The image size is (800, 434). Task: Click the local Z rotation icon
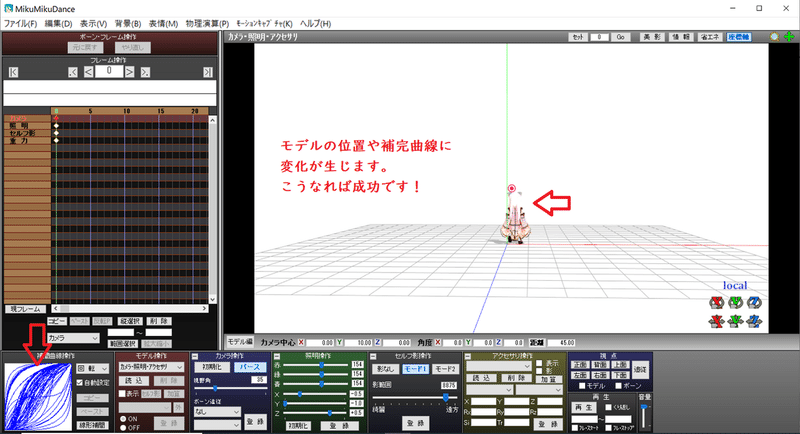tap(754, 302)
